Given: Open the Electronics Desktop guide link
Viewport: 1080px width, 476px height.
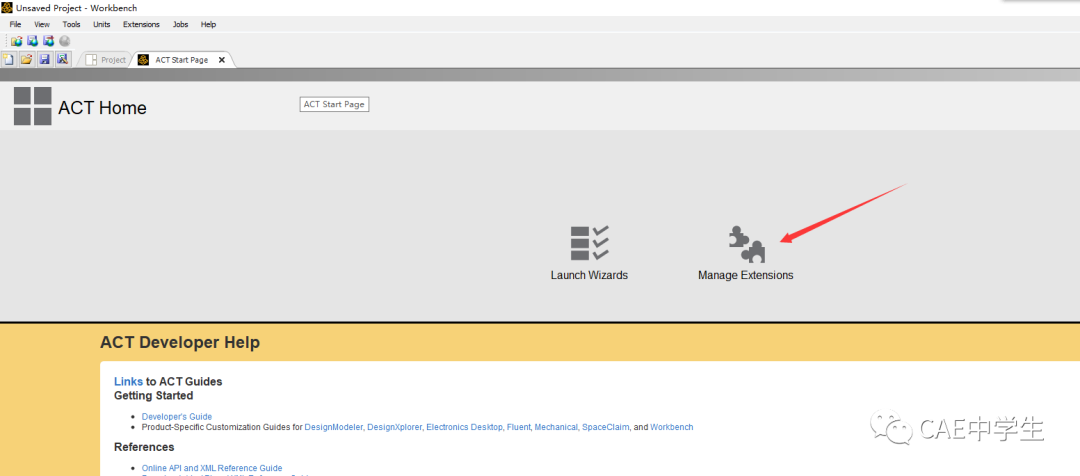Looking at the screenshot, I should click(x=464, y=427).
